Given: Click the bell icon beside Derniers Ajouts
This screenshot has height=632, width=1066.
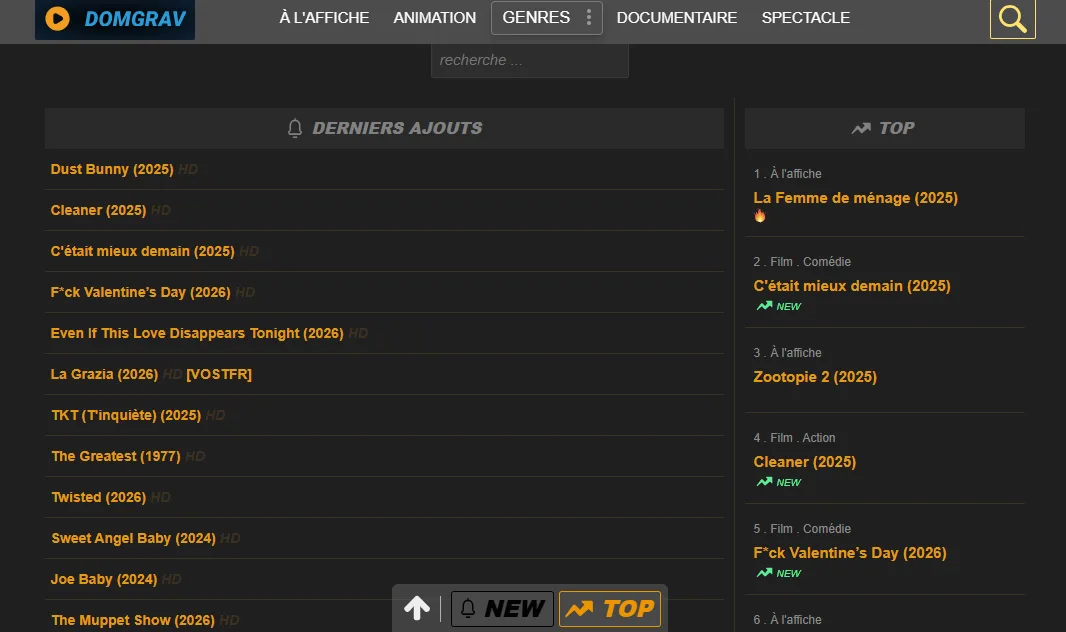Looking at the screenshot, I should [295, 128].
